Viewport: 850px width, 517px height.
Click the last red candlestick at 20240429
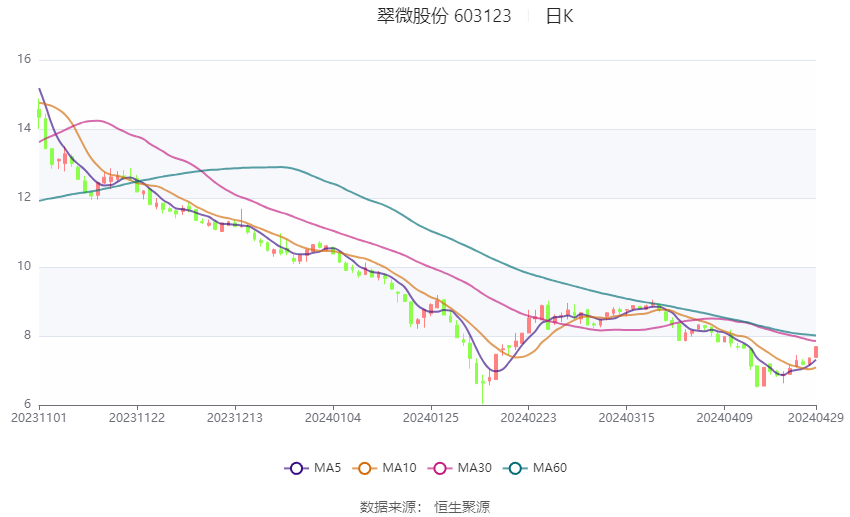[x=816, y=352]
